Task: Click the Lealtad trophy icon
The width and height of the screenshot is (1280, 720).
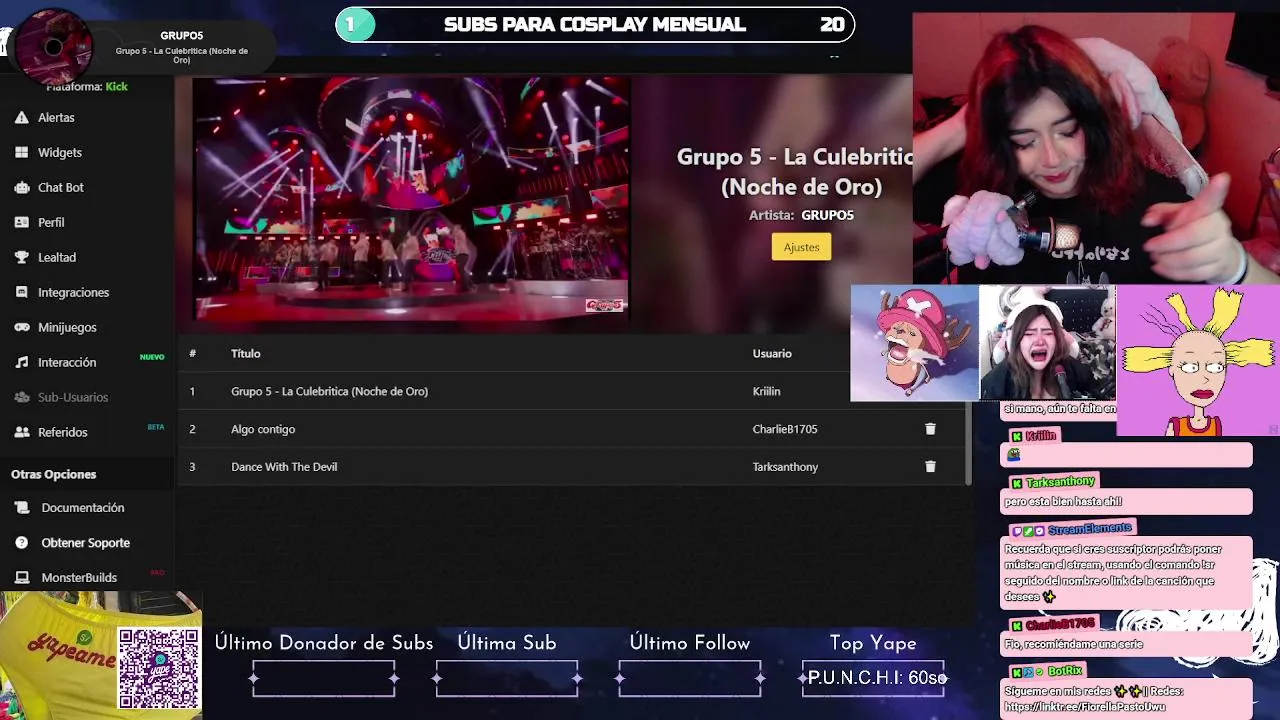Action: pyautogui.click(x=21, y=258)
